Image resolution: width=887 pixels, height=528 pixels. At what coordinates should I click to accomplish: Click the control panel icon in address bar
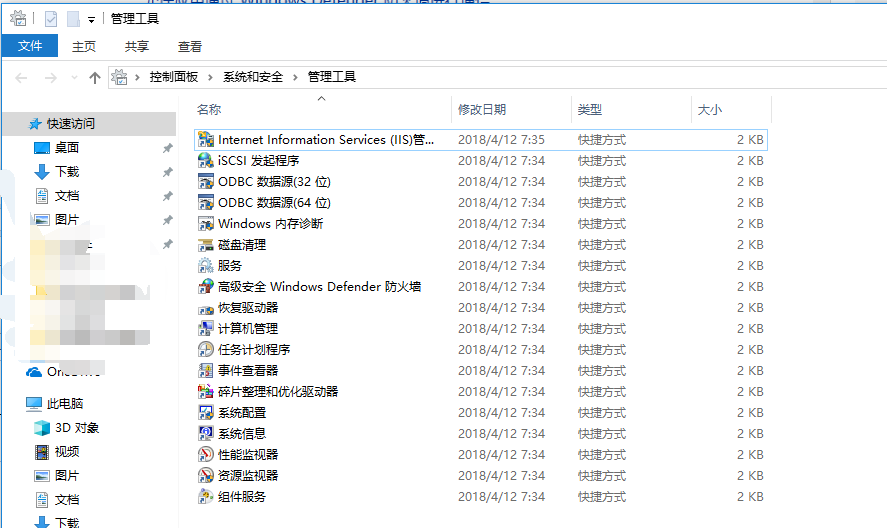pos(119,77)
